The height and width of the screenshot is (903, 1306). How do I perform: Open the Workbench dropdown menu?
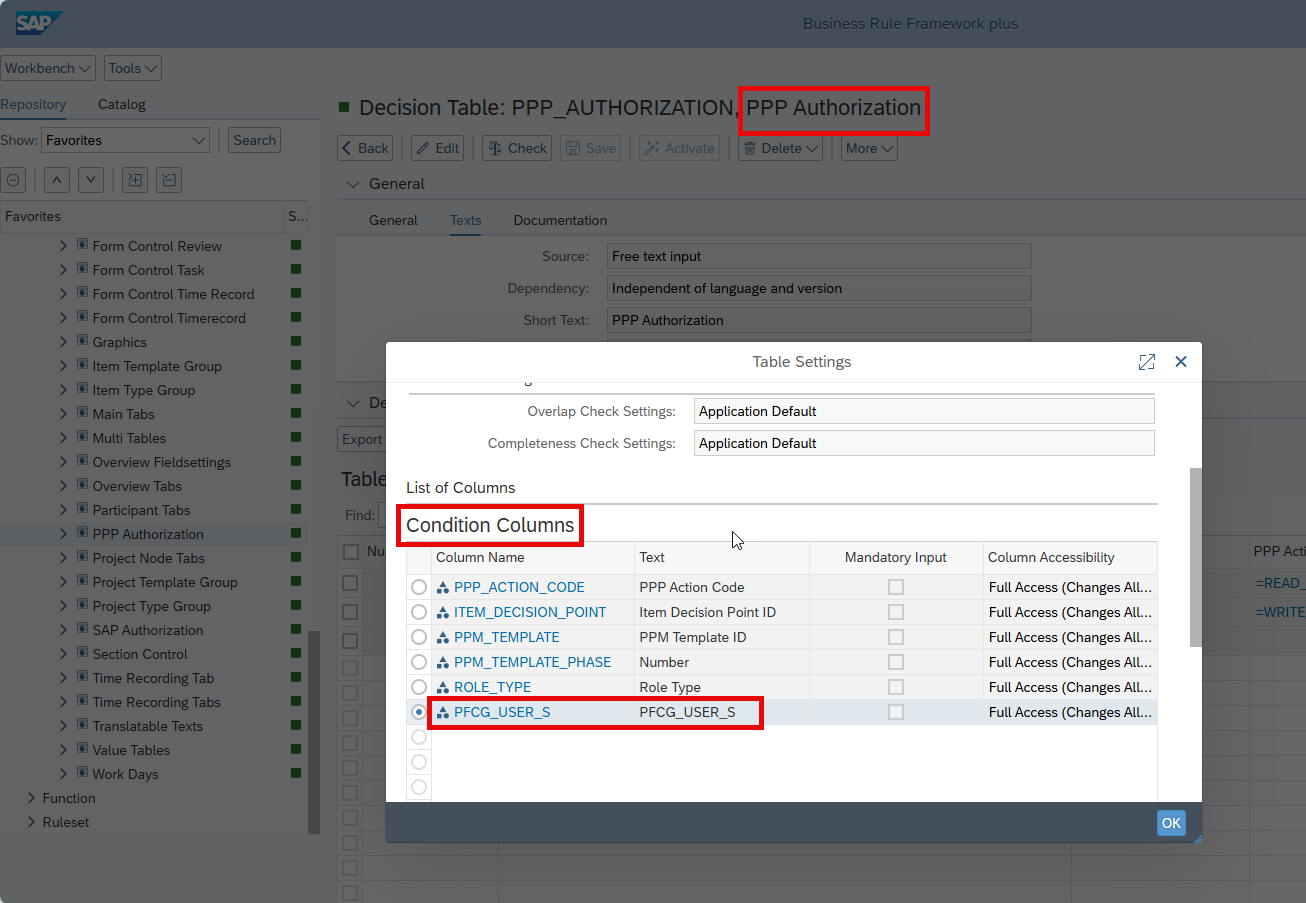48,68
